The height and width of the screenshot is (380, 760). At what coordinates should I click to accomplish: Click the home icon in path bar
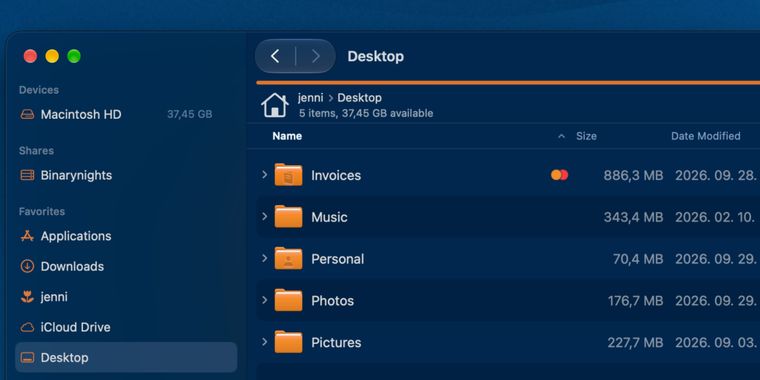point(275,105)
